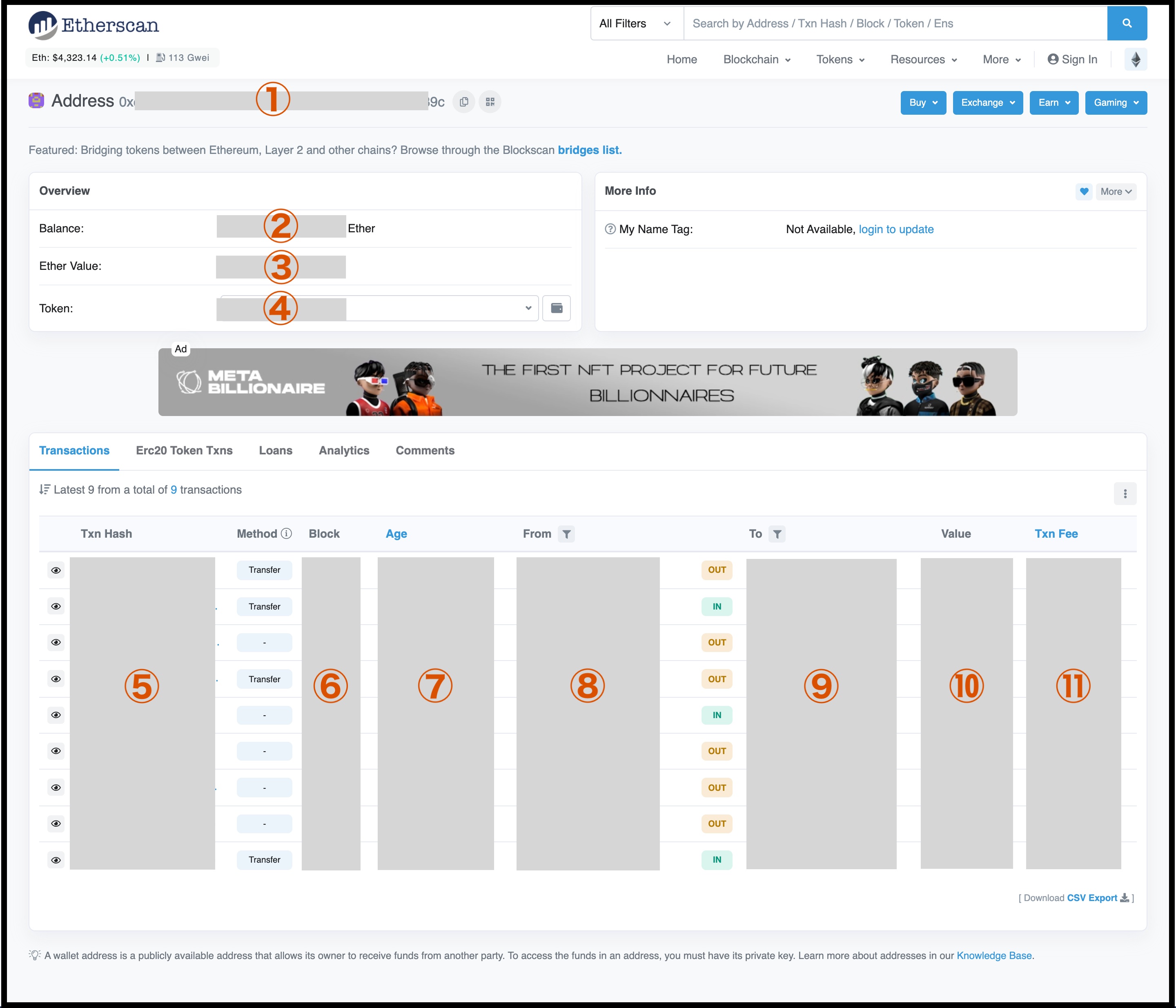The image size is (1176, 1008).
Task: Switch to the Erc20 Token Txns tab
Action: click(x=184, y=450)
